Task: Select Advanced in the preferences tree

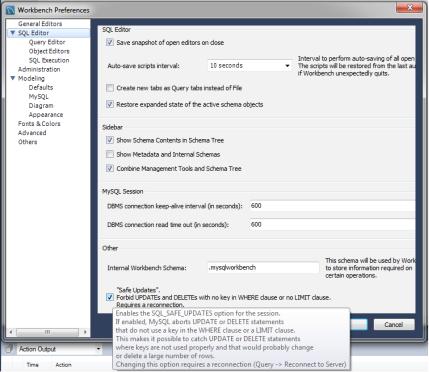Action: click(x=32, y=133)
